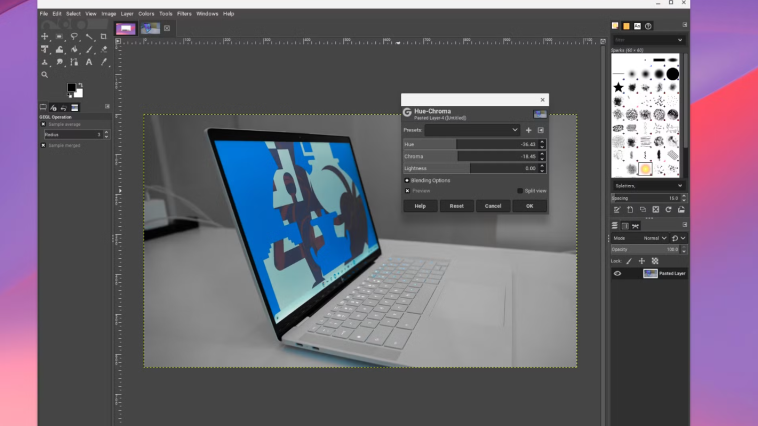This screenshot has width=758, height=426.
Task: Expand Blending Options section
Action: click(407, 180)
